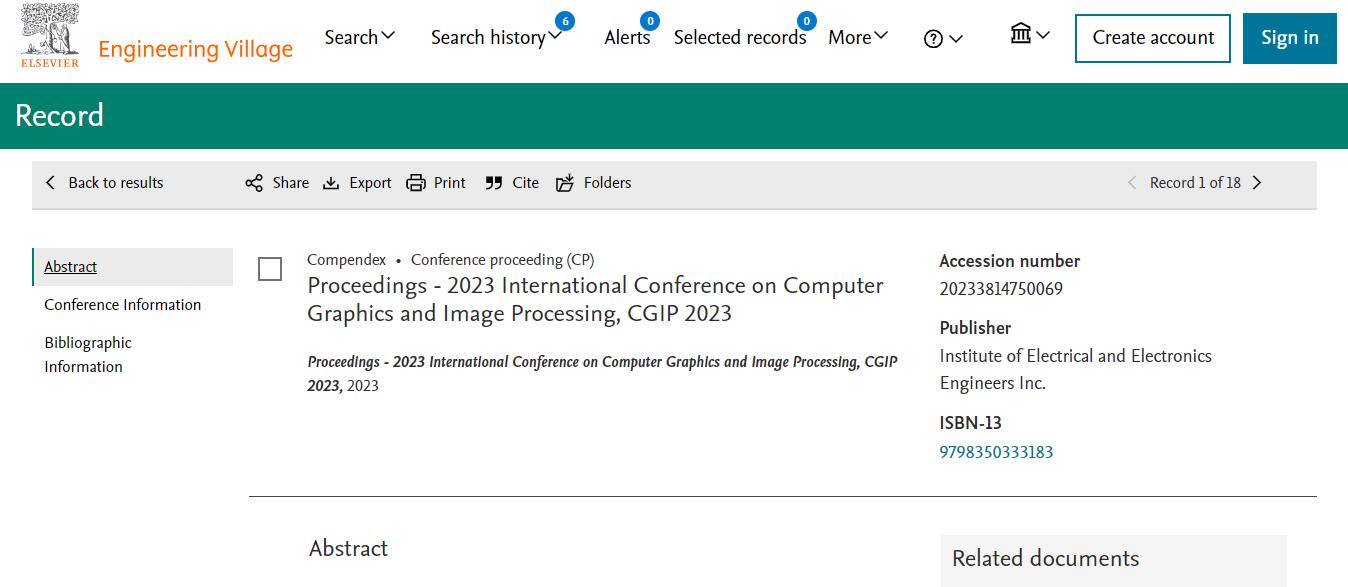Add record to Folders
The height and width of the screenshot is (587, 1348).
(593, 182)
